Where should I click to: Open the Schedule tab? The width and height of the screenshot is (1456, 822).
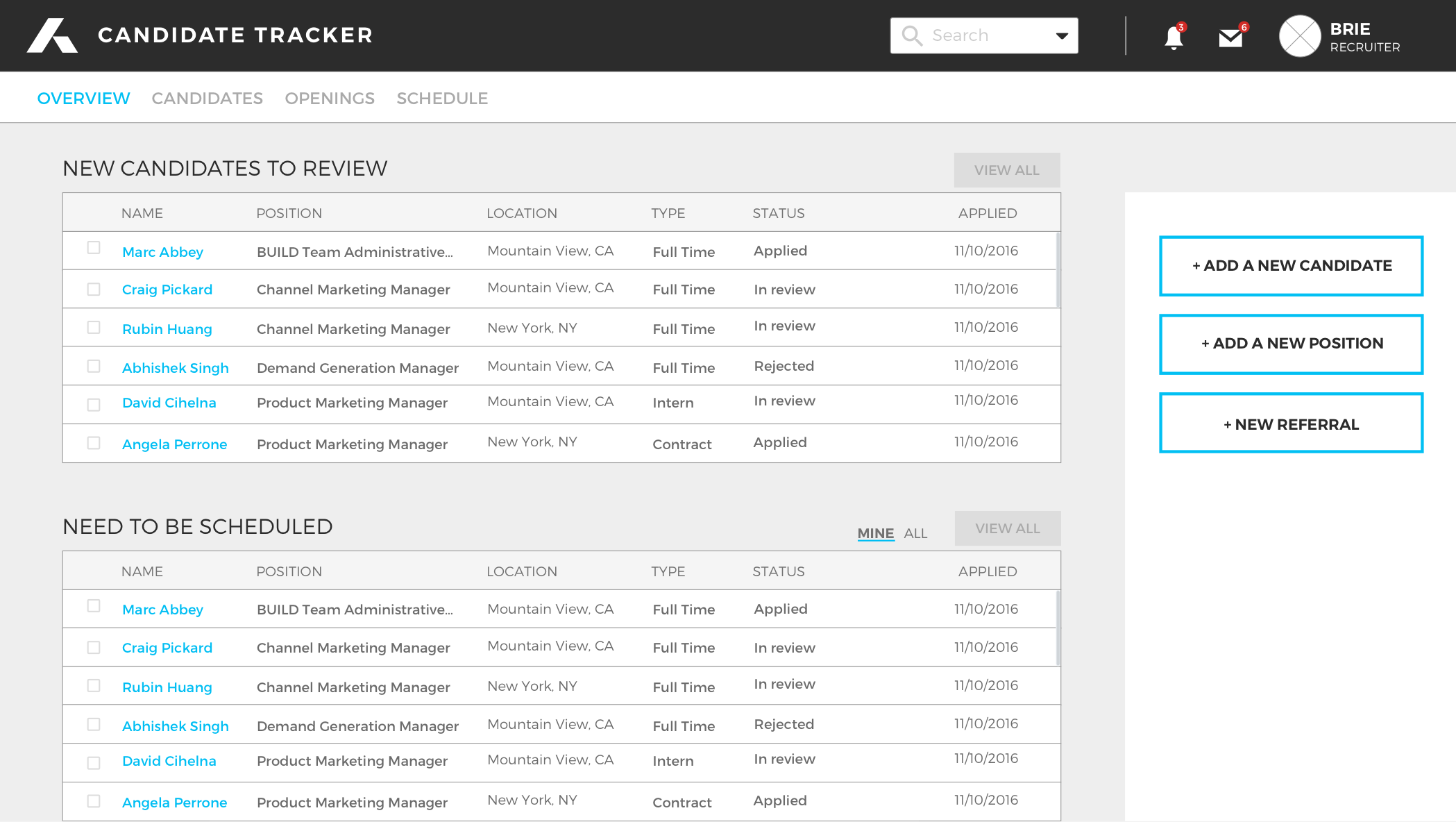(442, 99)
